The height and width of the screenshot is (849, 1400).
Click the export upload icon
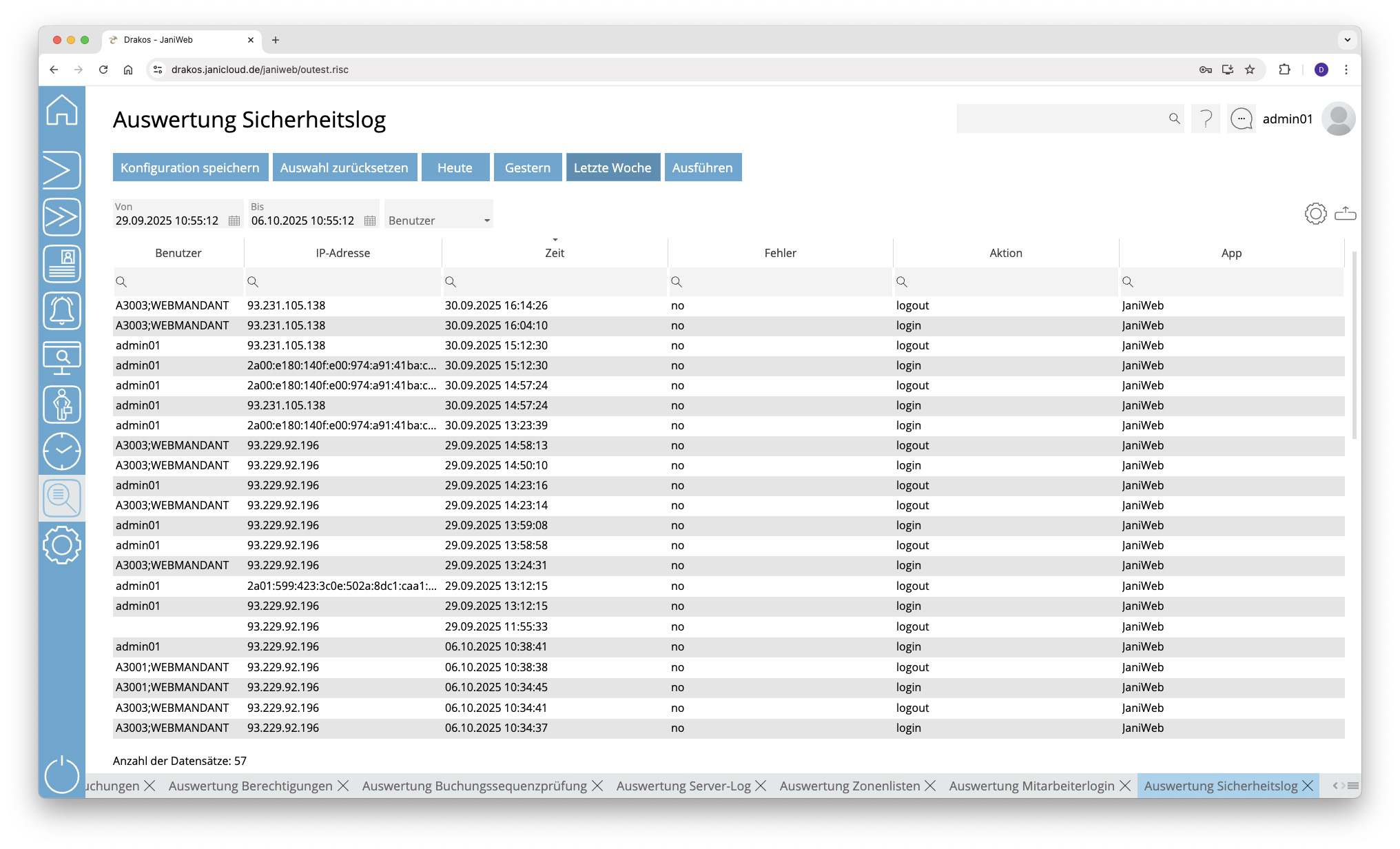click(1345, 214)
